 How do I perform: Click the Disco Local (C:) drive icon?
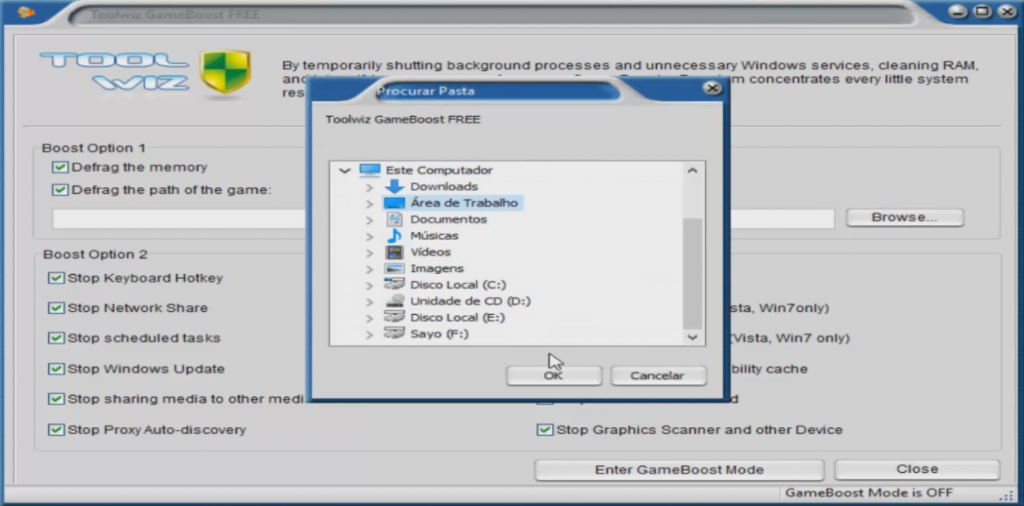point(394,285)
